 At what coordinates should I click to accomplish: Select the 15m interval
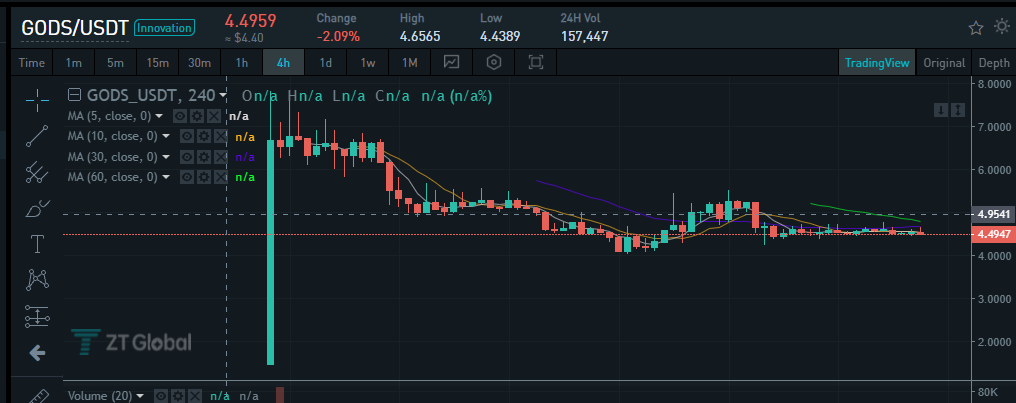click(x=157, y=63)
